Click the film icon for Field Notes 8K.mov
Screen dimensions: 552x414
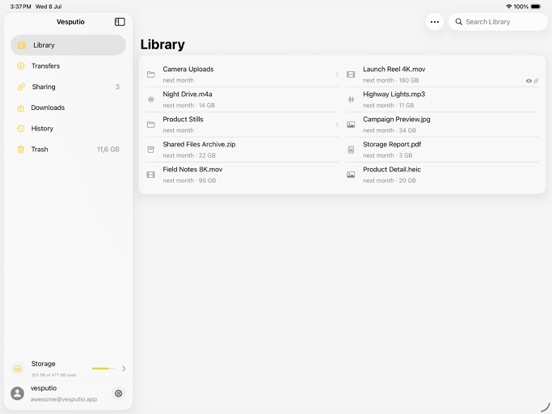tap(151, 175)
